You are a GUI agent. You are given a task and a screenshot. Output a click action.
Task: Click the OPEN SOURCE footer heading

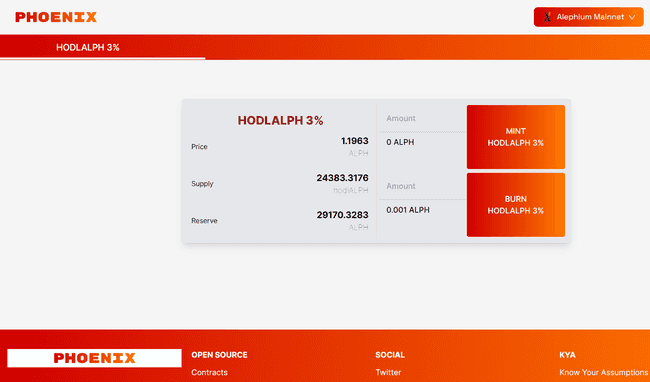pyautogui.click(x=219, y=355)
